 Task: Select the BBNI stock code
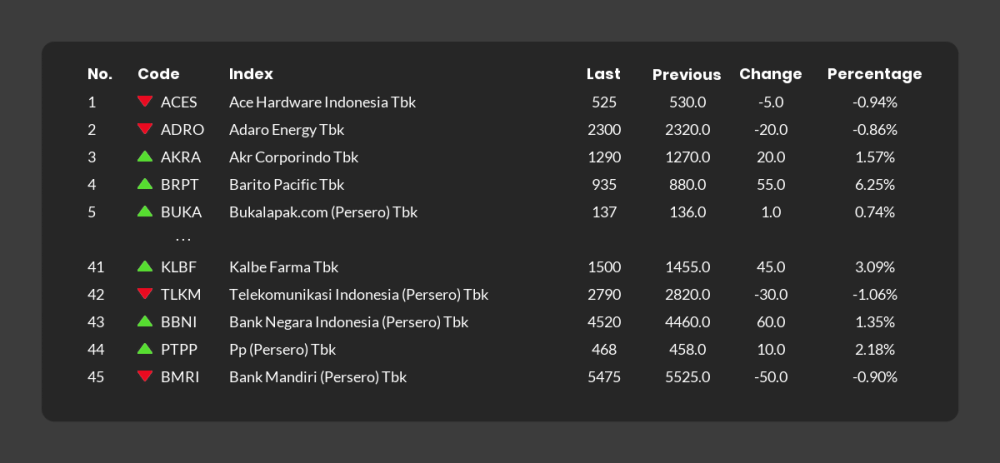179,322
